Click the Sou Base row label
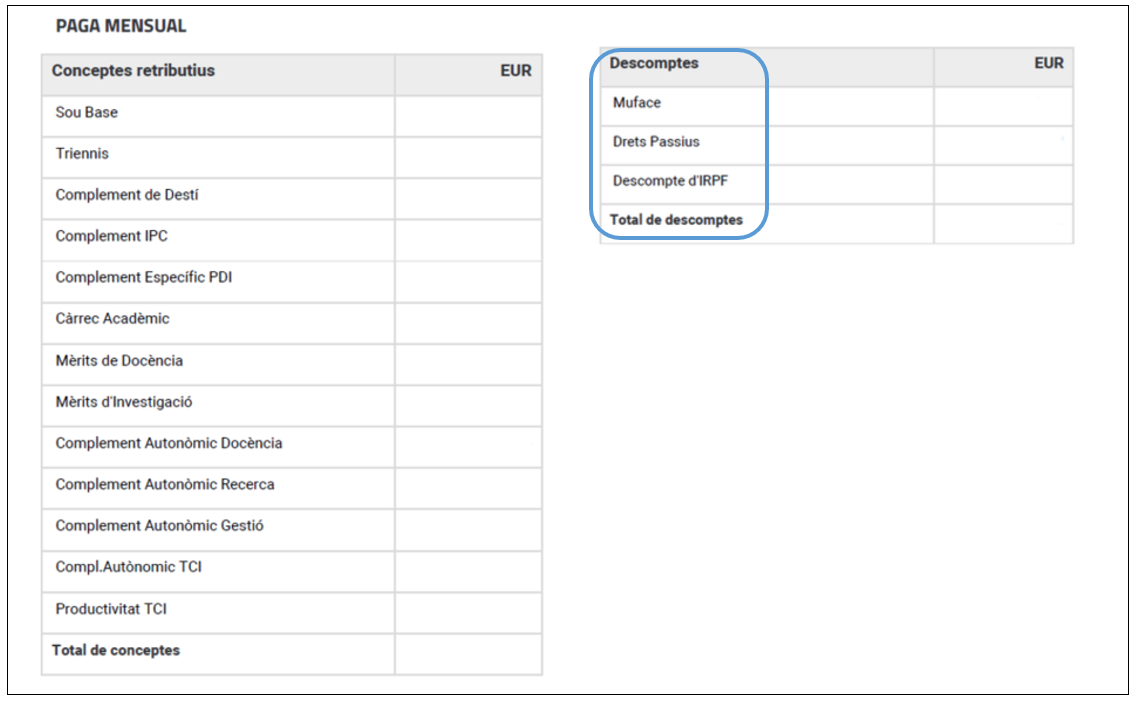This screenshot has height=702, width=1132. click(x=87, y=112)
